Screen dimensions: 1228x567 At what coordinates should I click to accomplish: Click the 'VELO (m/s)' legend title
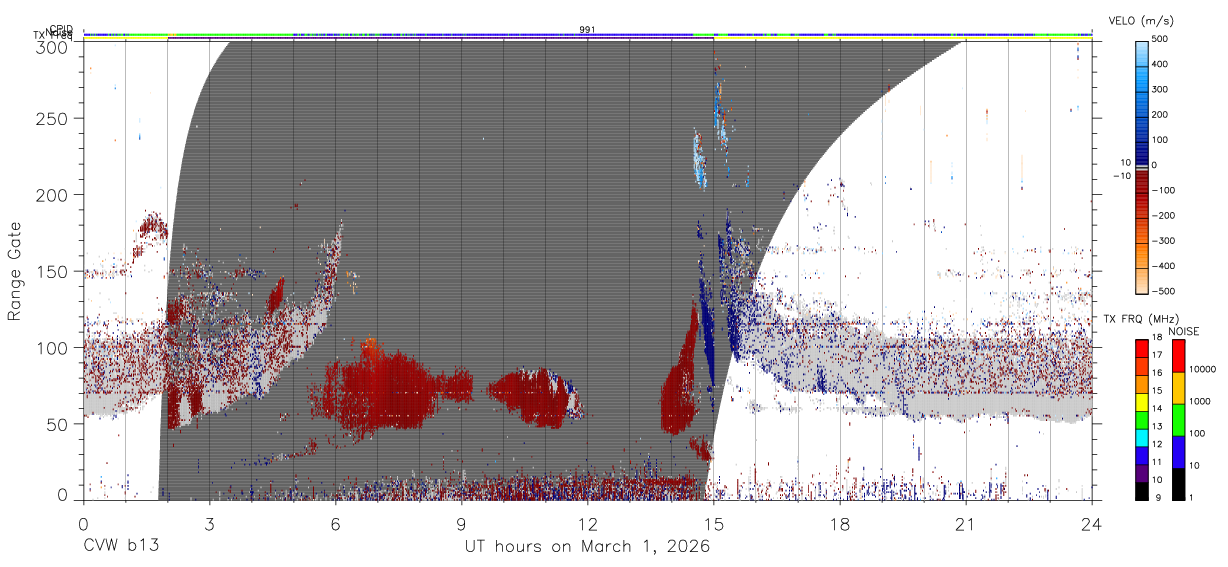[1141, 21]
